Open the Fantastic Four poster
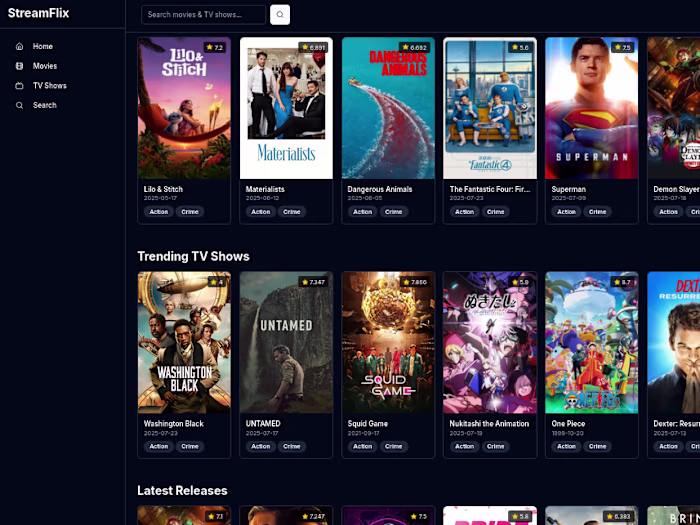Screen dimensions: 700x525 (490, 108)
